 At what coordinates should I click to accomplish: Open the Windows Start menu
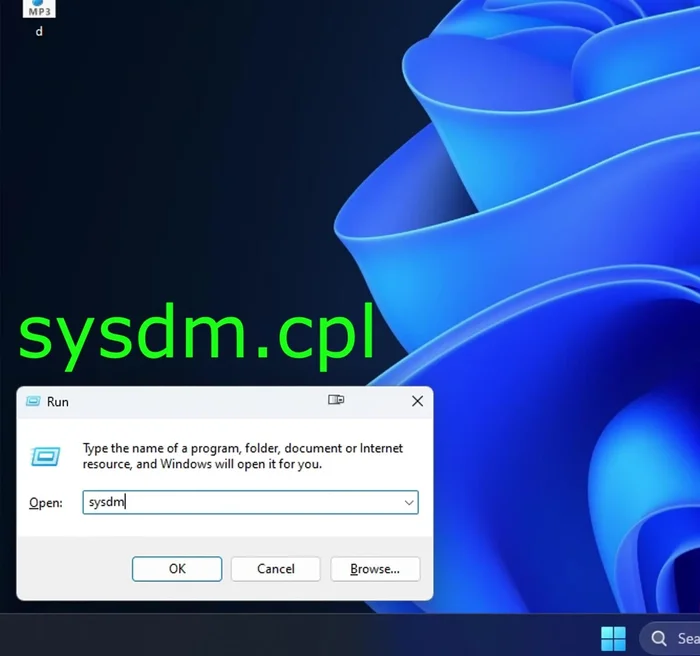(x=613, y=637)
